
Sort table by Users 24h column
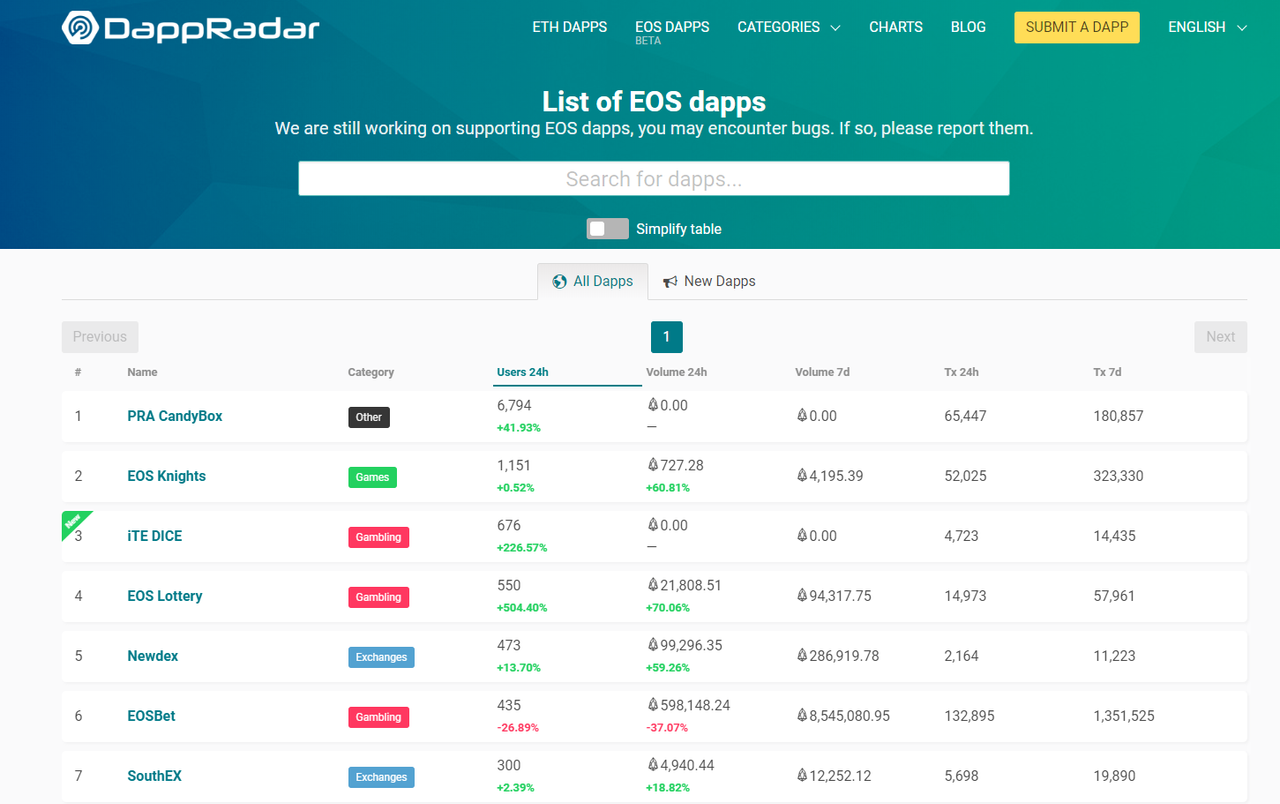pyautogui.click(x=523, y=372)
